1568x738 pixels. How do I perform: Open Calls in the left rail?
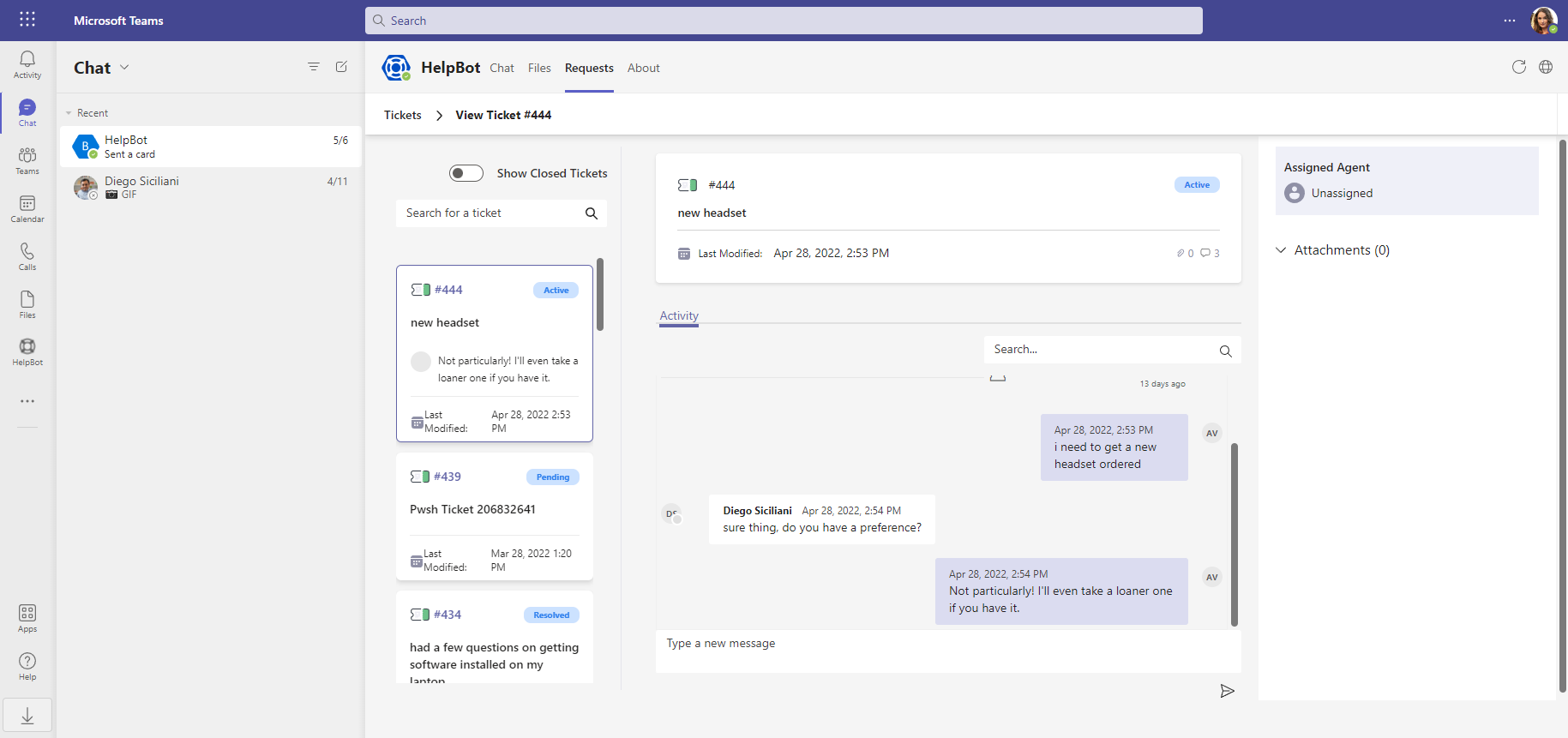coord(27,256)
